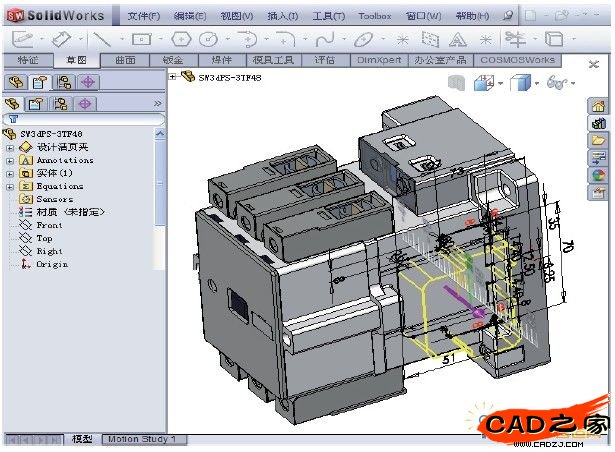Open SolidWorks Resources home icon
The image size is (615, 452).
click(x=598, y=106)
